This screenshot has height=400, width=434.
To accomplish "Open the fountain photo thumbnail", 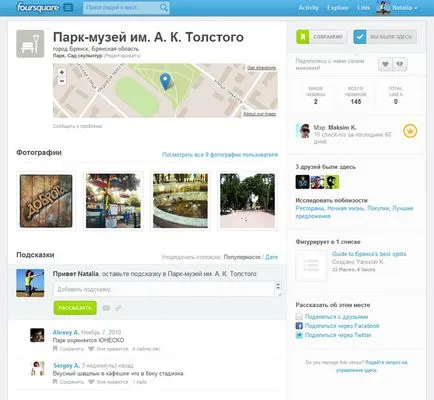I will pyautogui.click(x=180, y=201).
